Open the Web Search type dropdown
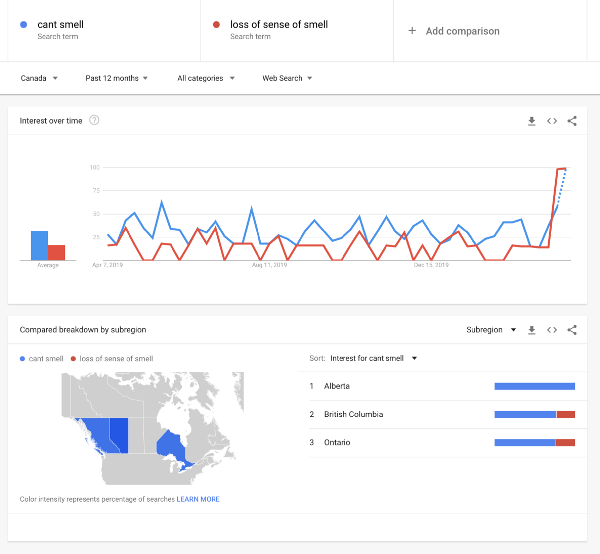 click(287, 78)
